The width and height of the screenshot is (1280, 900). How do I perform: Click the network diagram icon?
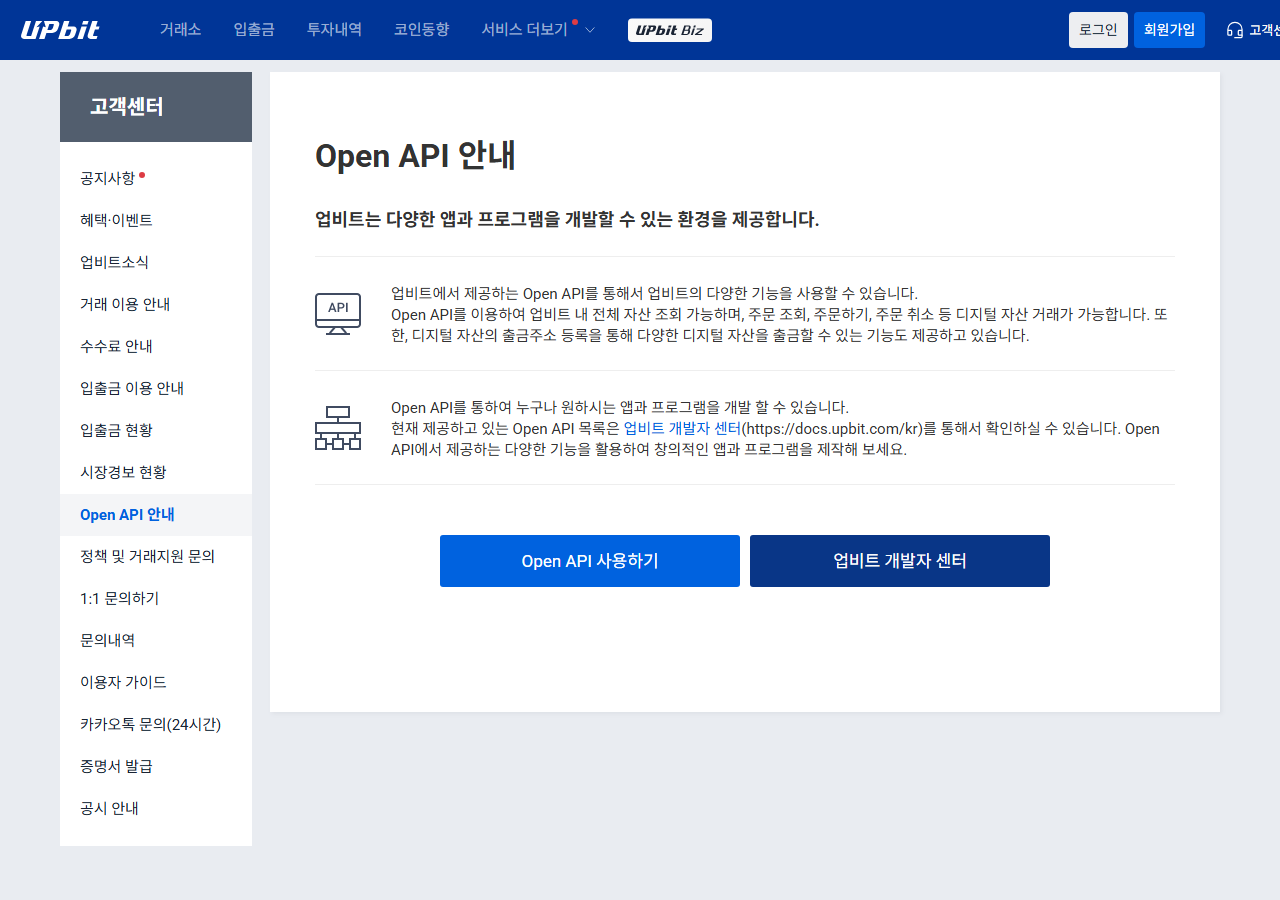click(x=338, y=428)
